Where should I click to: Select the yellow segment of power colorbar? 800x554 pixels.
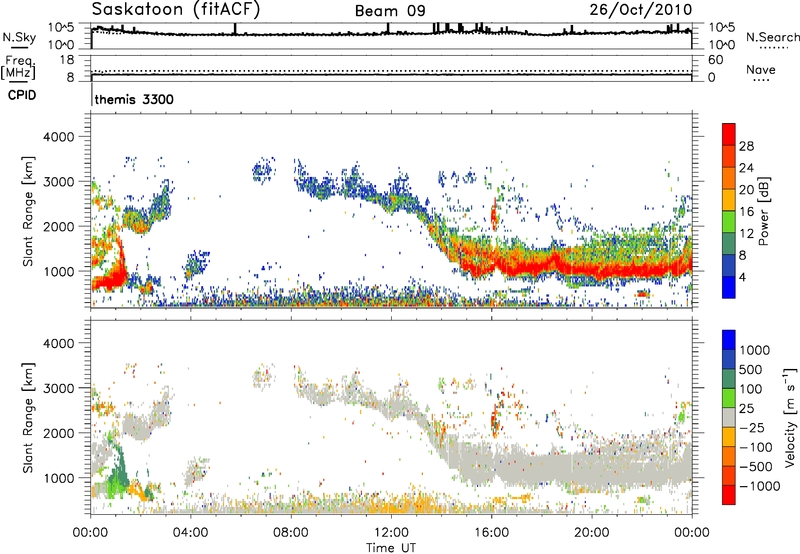tap(729, 200)
